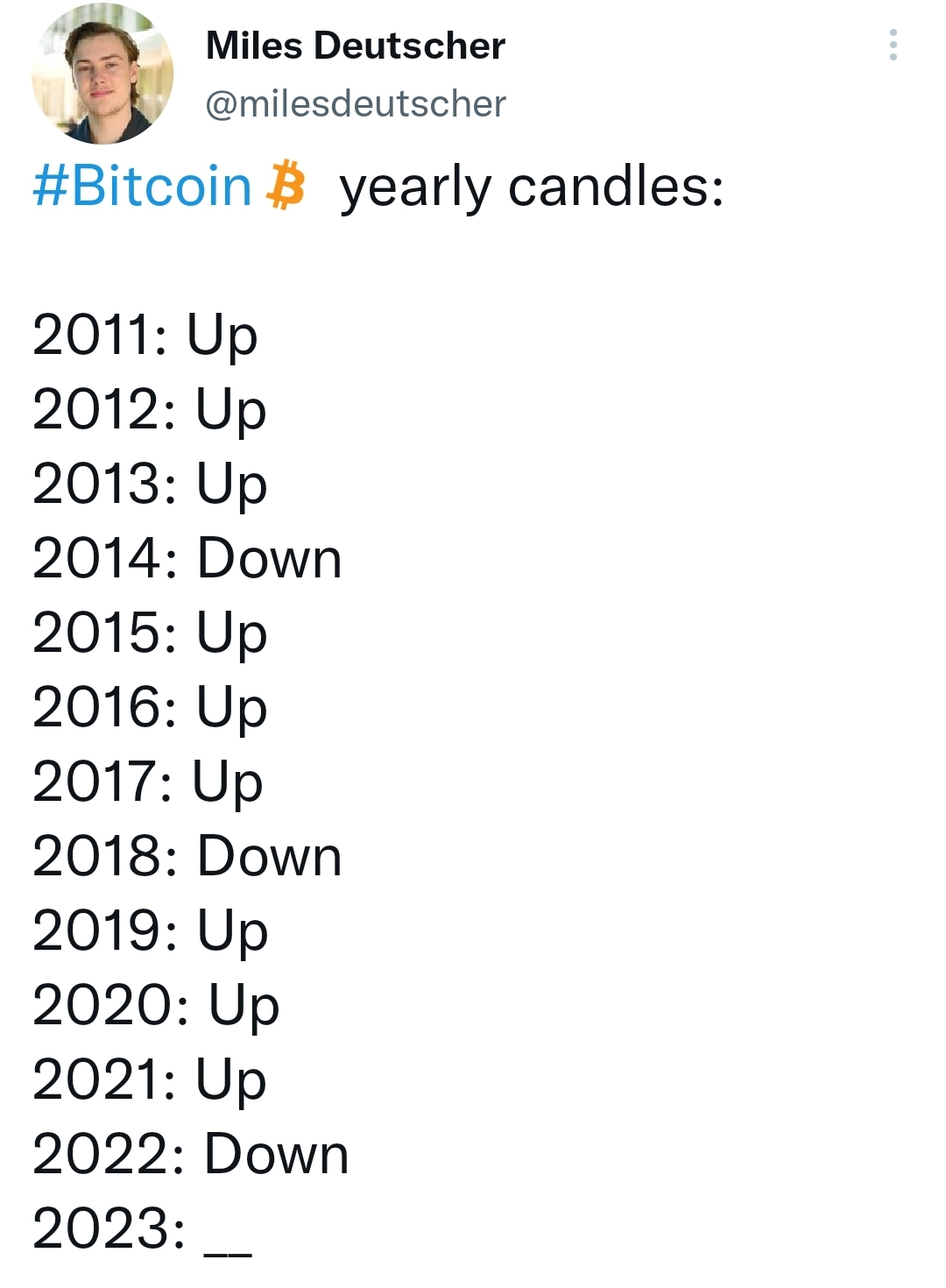
Task: Tap the blank '2023: __' line
Action: click(142, 1229)
